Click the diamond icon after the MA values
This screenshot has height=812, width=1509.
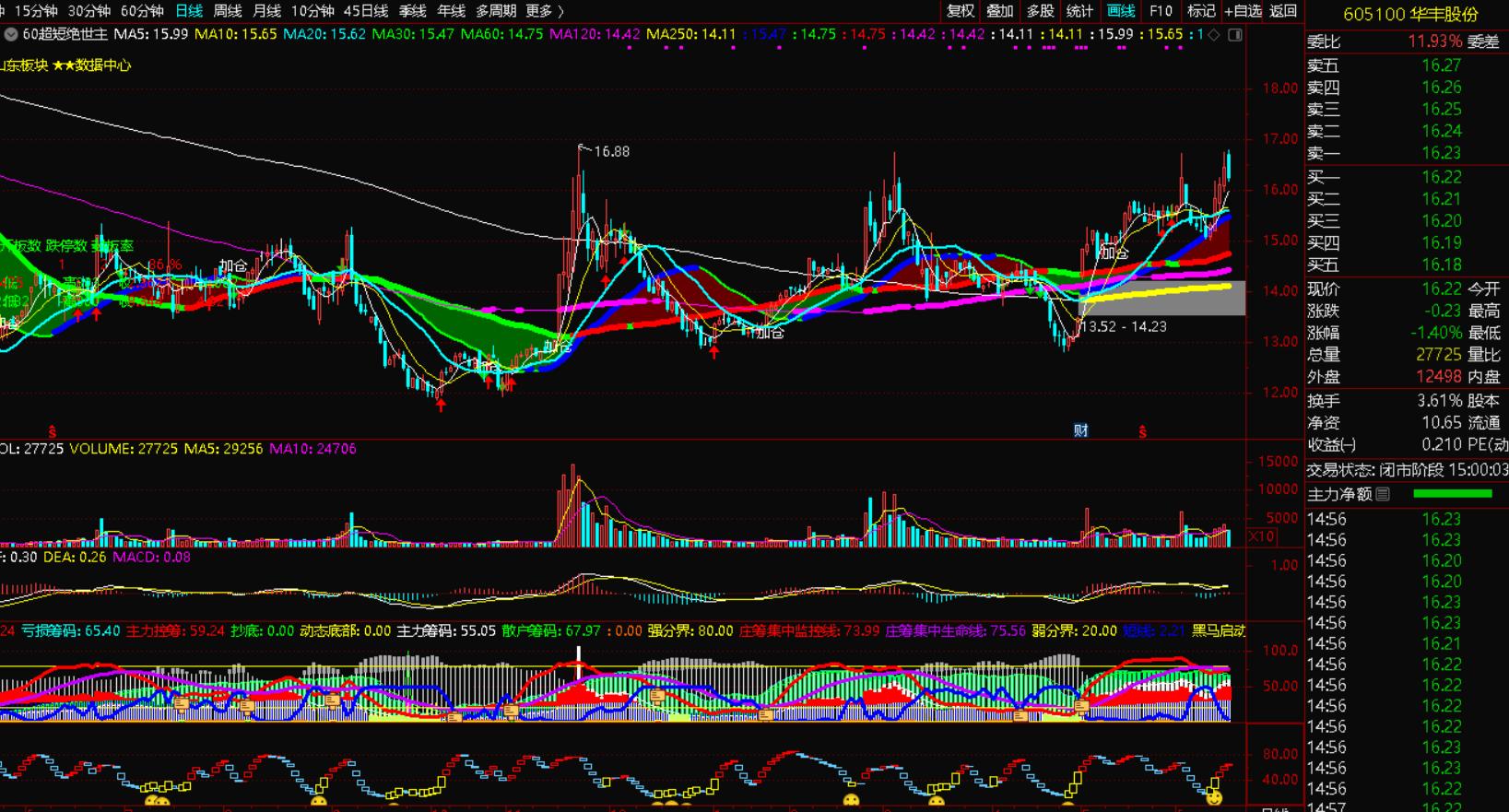[1214, 34]
